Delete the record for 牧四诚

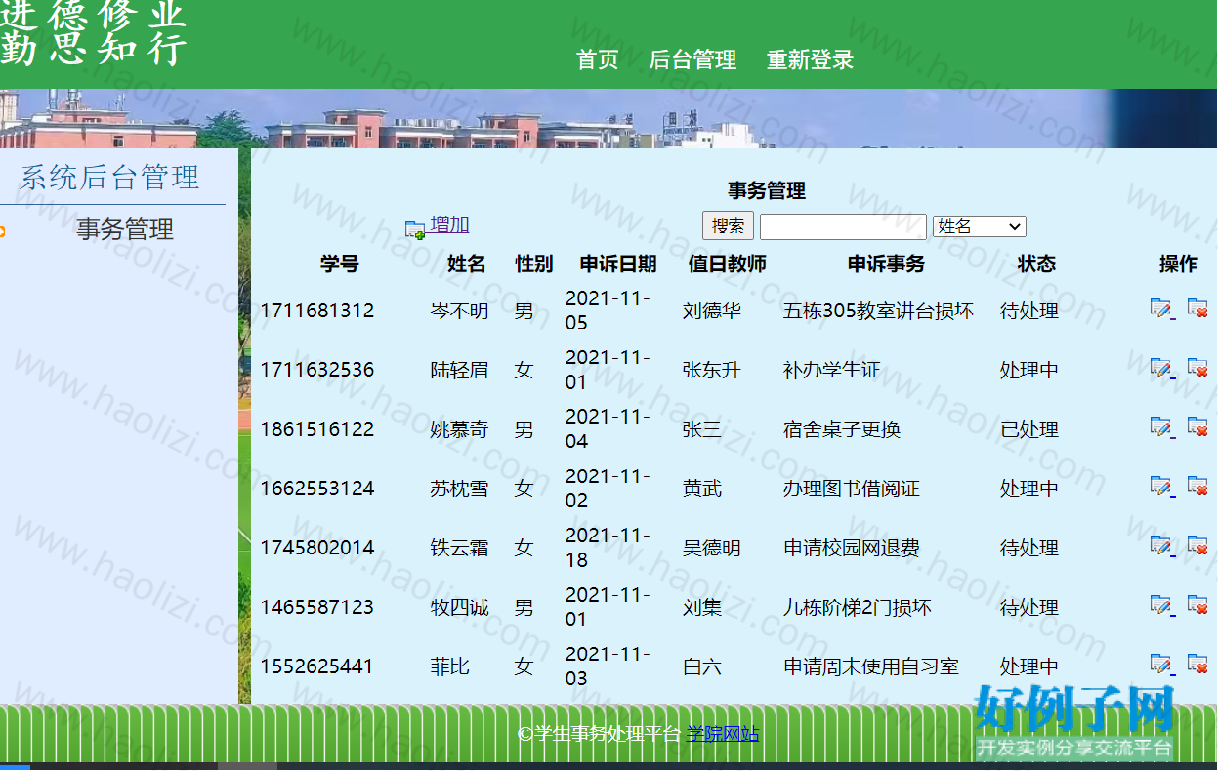(1197, 605)
